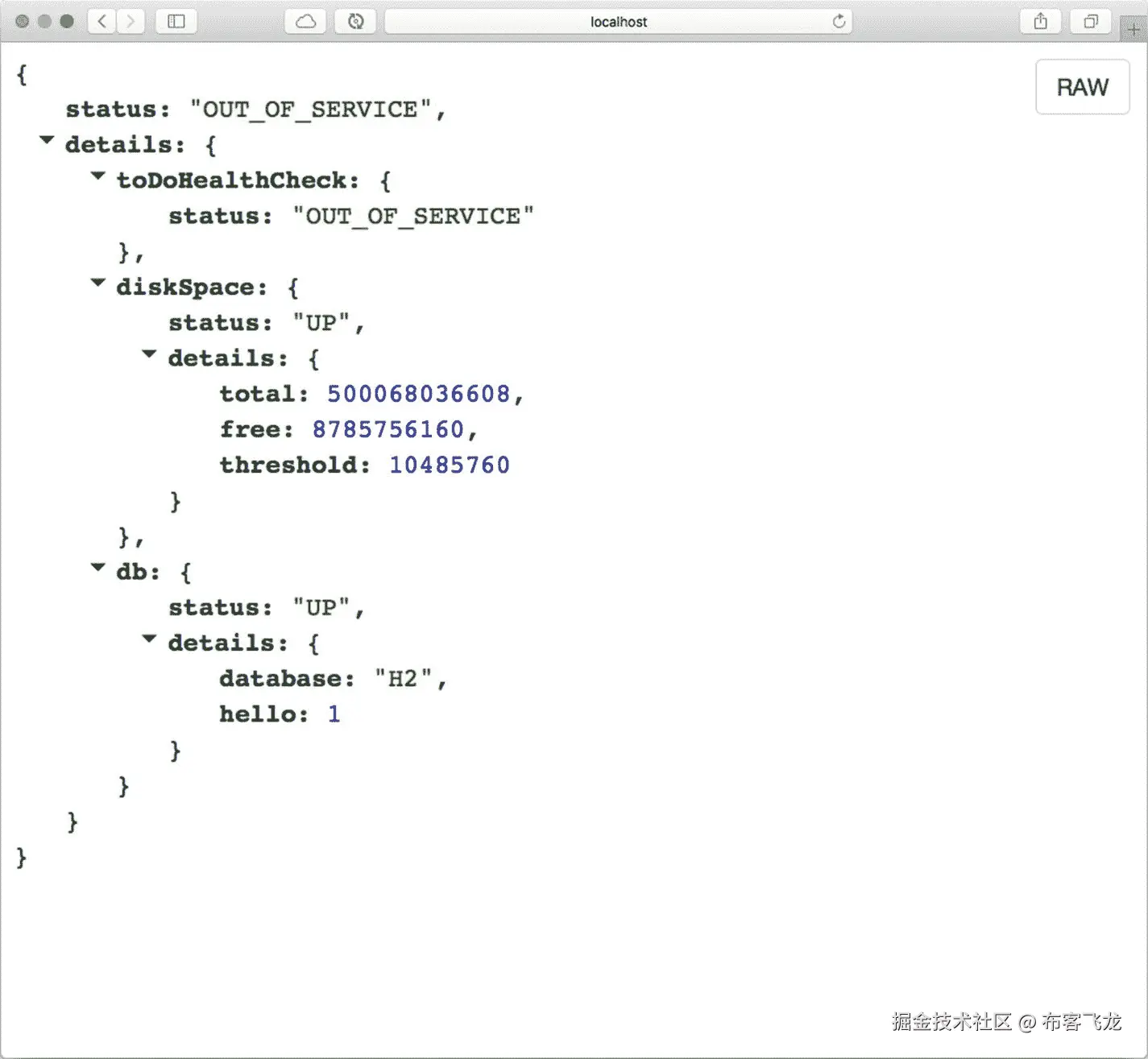Collapse the toDoHealthCheck section
This screenshot has height=1059, width=1148.
pos(97,176)
